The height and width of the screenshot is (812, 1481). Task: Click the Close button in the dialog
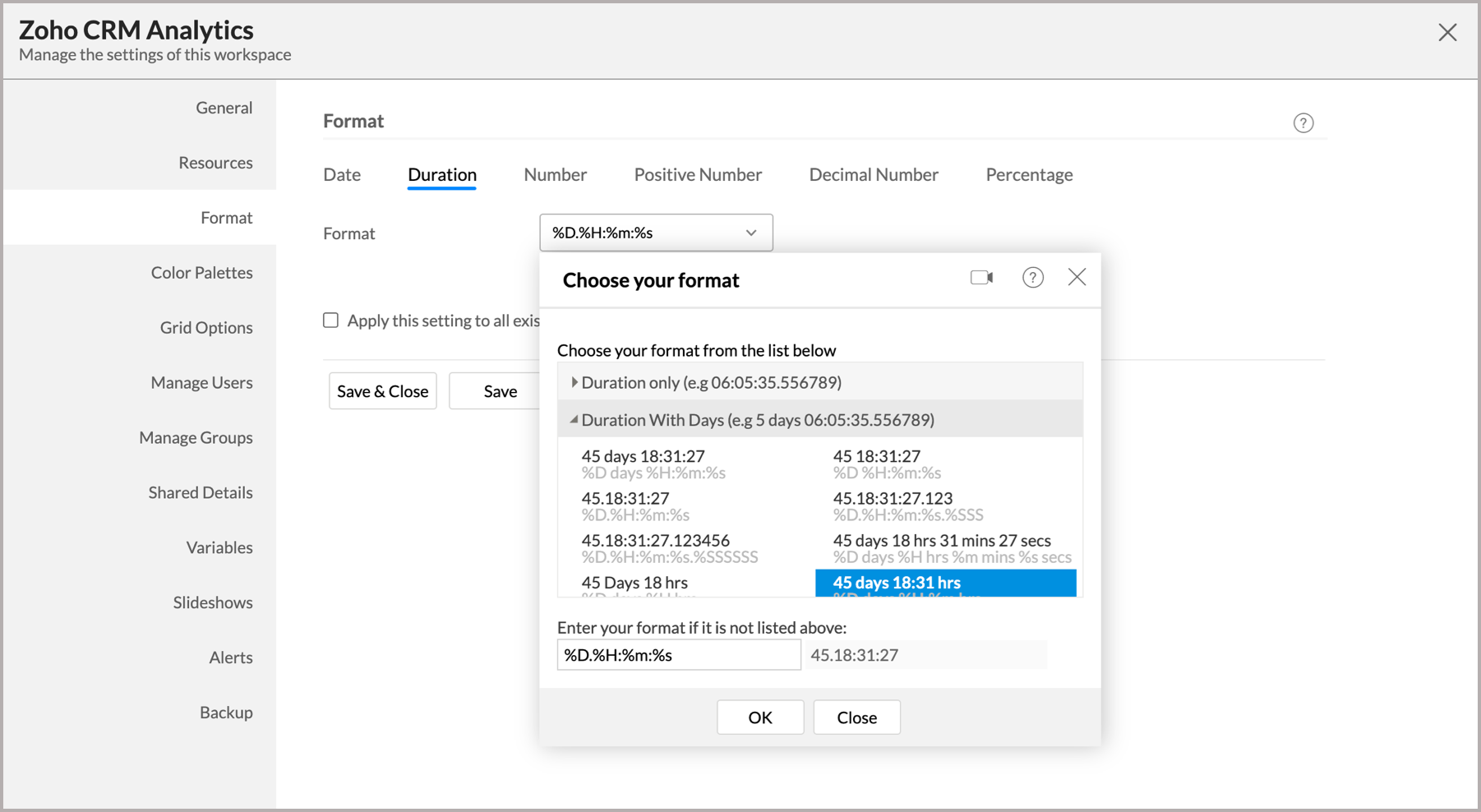click(x=856, y=717)
